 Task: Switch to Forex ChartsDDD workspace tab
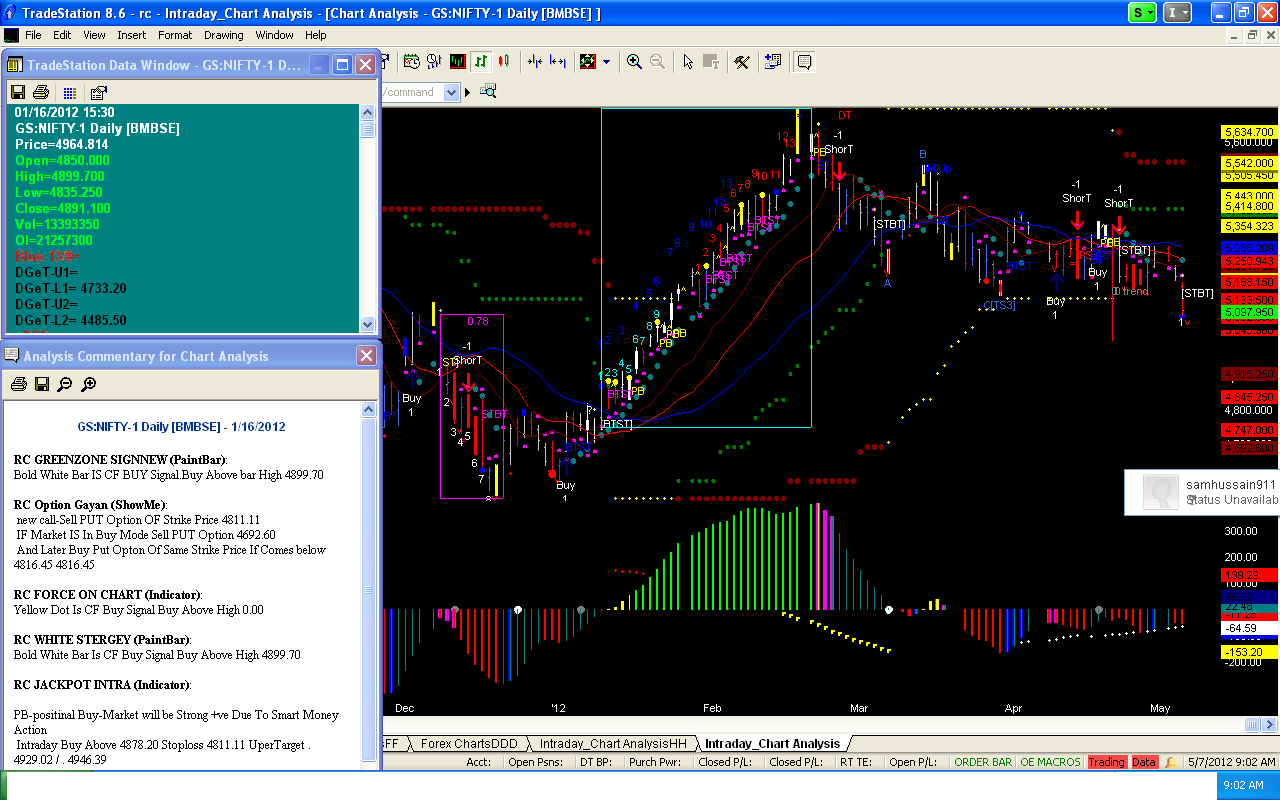pyautogui.click(x=469, y=743)
